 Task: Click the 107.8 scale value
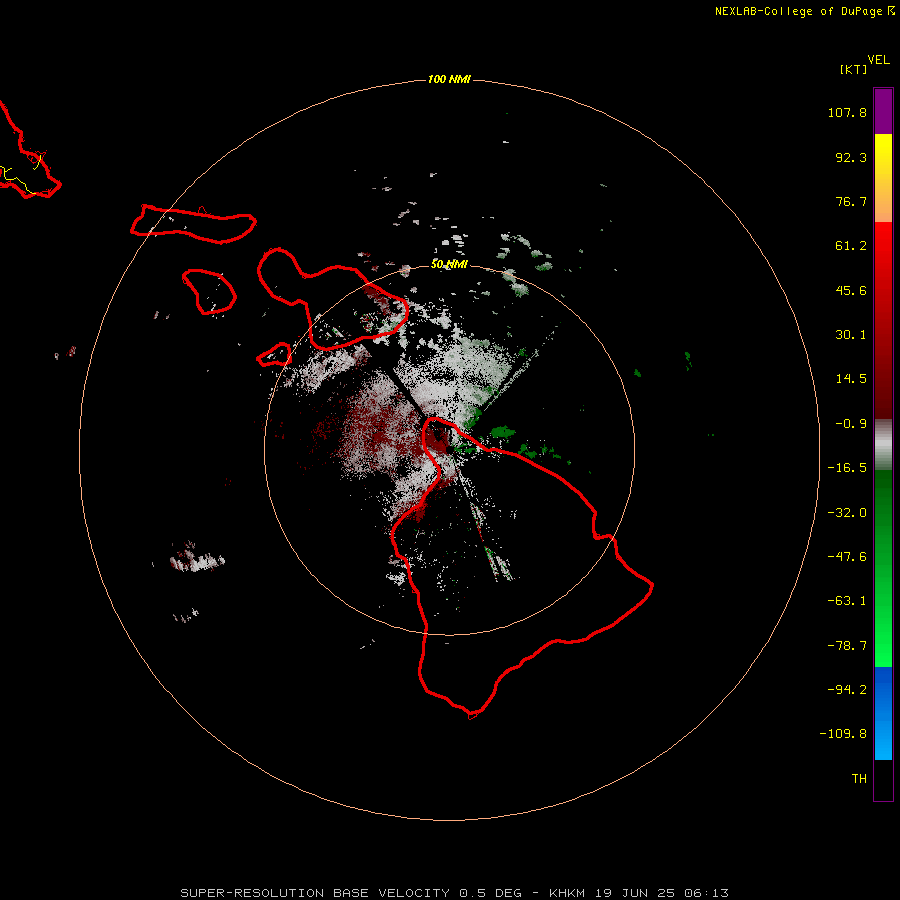[x=847, y=112]
